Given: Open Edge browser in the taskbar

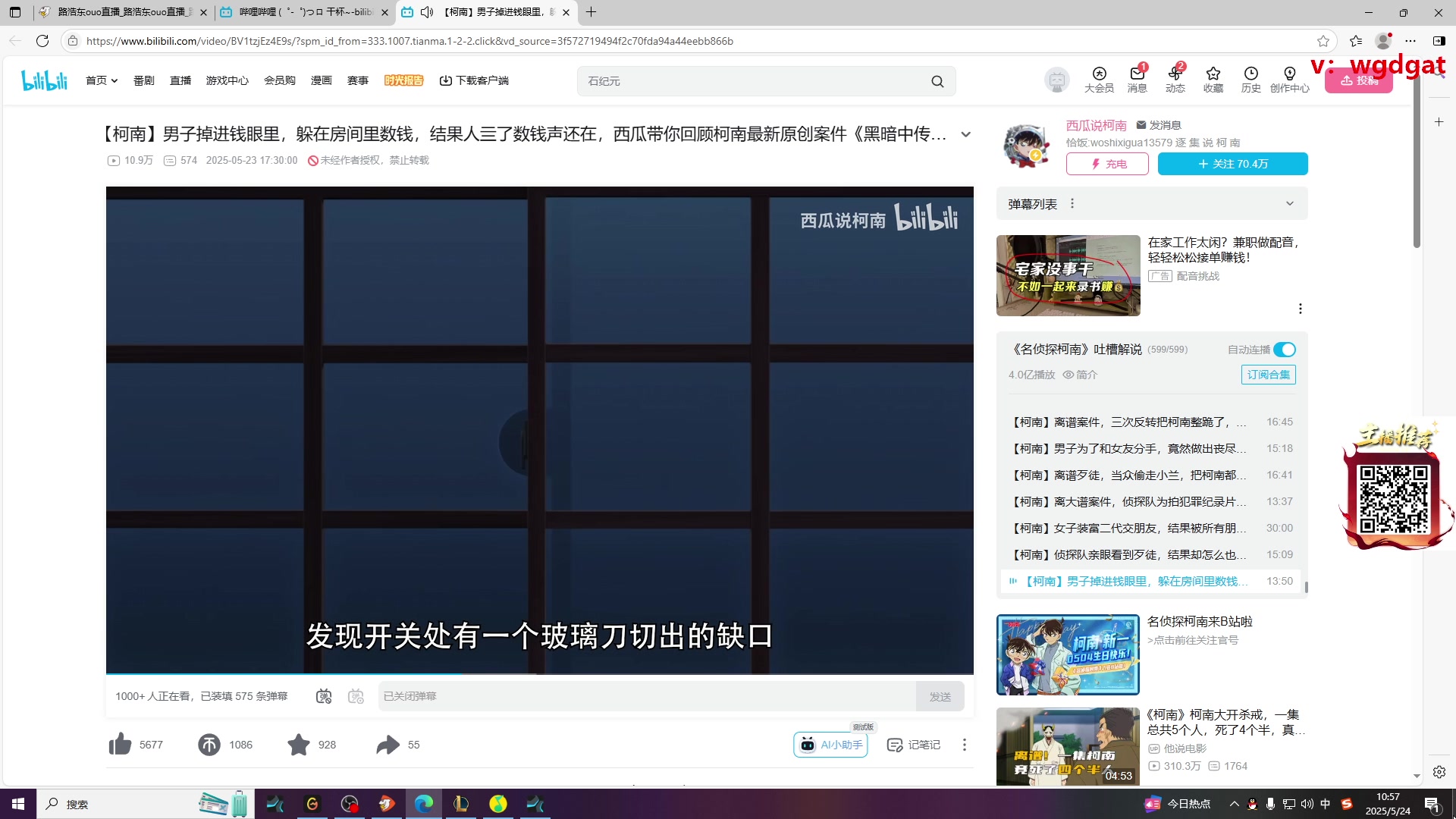Looking at the screenshot, I should 424,804.
